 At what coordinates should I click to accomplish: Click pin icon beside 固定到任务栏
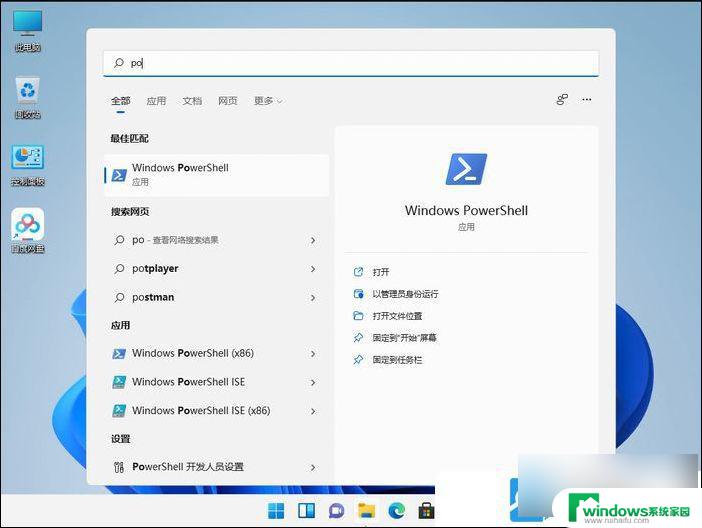358,360
